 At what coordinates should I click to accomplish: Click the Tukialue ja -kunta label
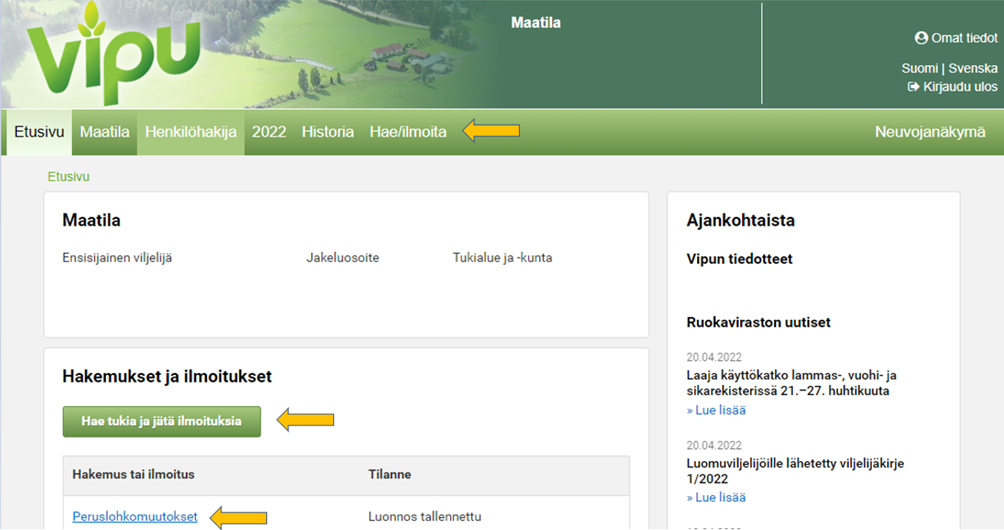pos(503,258)
